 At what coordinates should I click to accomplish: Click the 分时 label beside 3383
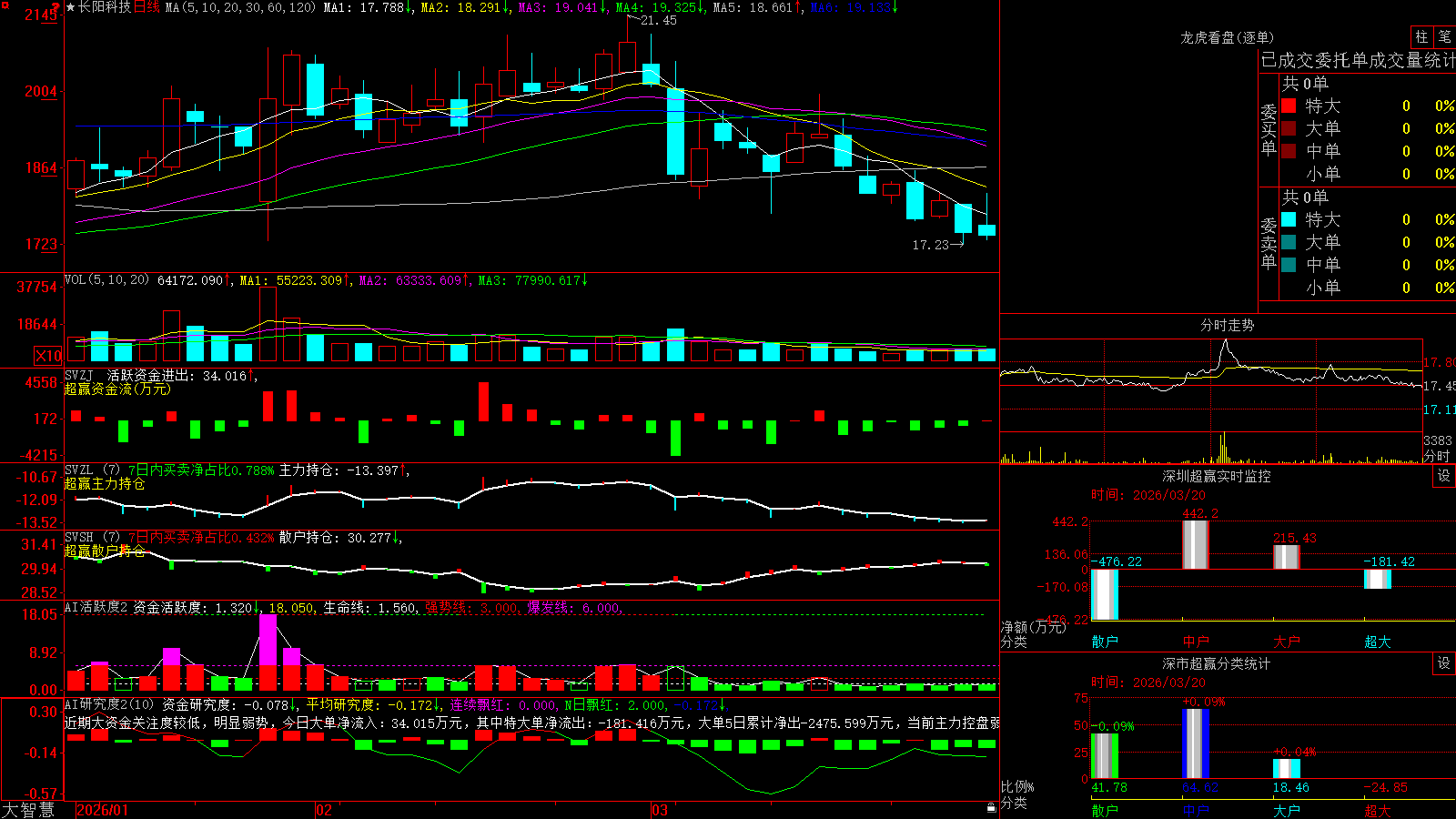[1437, 455]
